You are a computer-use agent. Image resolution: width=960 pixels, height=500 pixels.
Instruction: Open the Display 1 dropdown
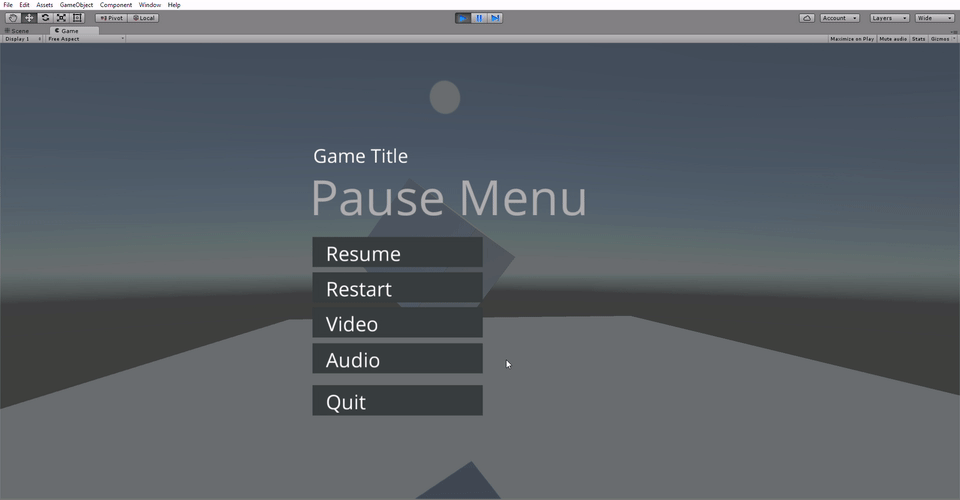tap(23, 39)
